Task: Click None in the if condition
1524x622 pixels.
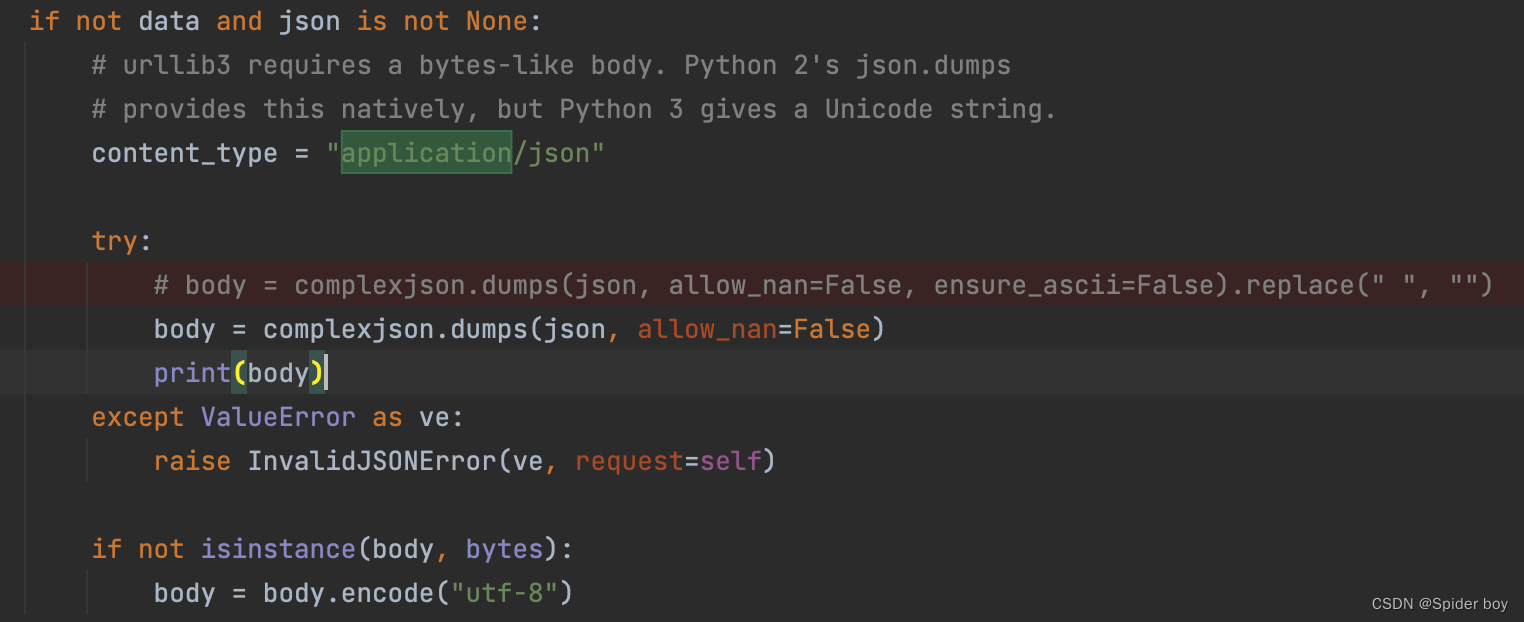Action: [496, 21]
